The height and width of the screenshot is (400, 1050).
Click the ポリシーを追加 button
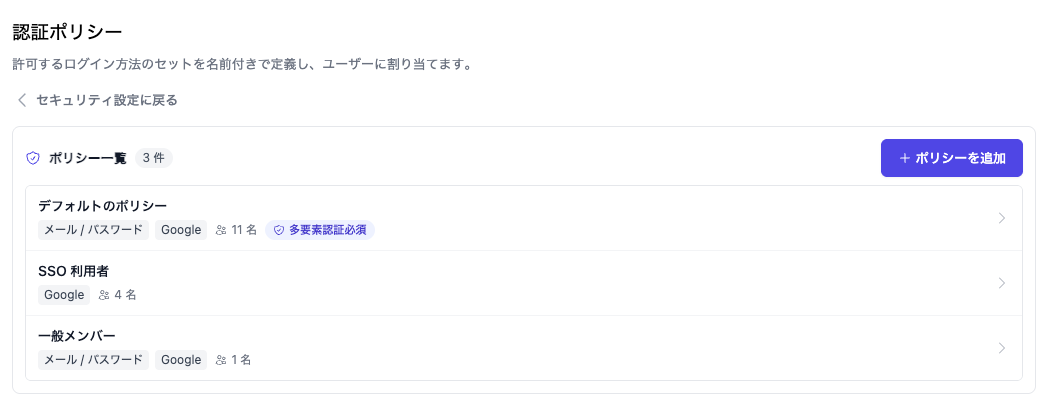(952, 158)
